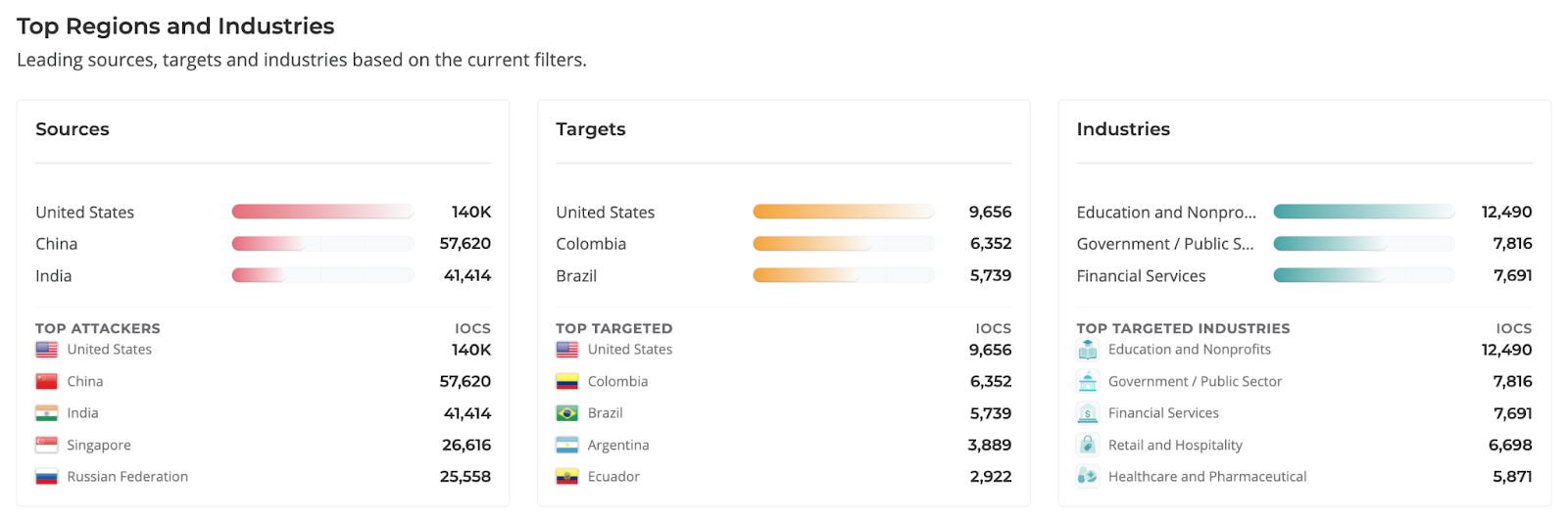Click the Healthcare and Pharmaceutical icon
The width and height of the screenshot is (1568, 522).
[x=1088, y=477]
